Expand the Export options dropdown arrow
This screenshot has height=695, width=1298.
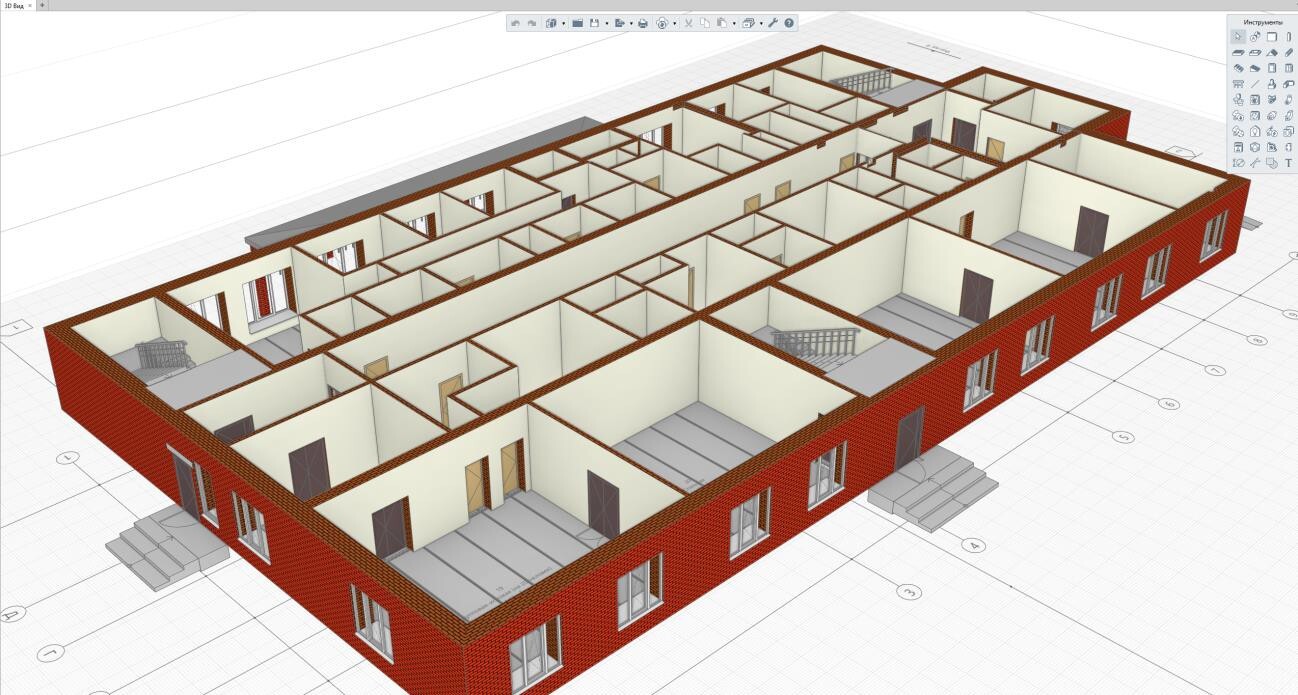(631, 23)
